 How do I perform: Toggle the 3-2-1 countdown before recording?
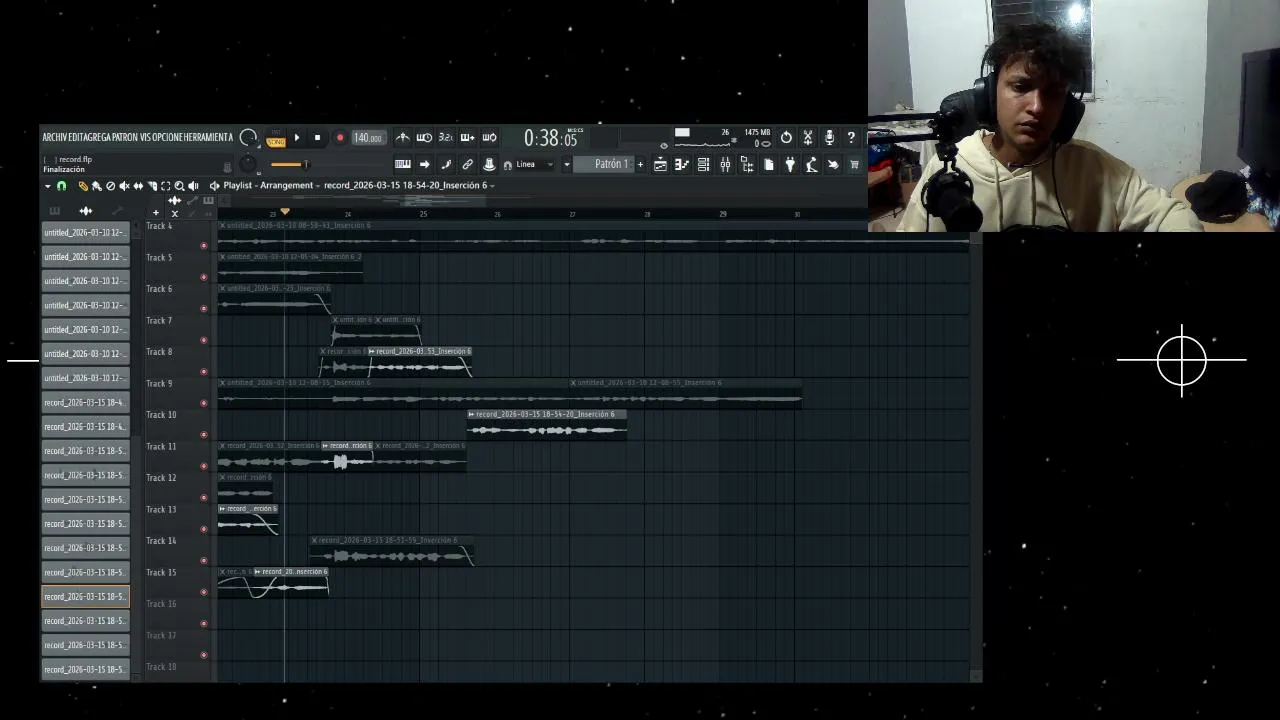click(446, 138)
